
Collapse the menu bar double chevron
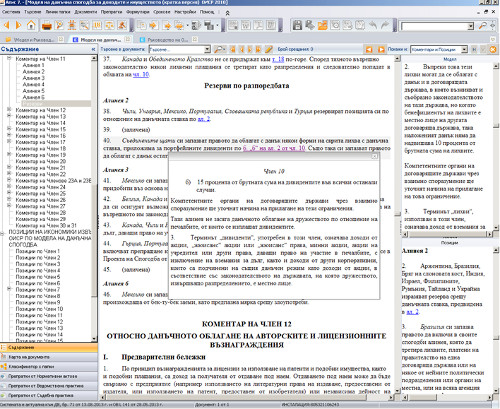click(227, 13)
